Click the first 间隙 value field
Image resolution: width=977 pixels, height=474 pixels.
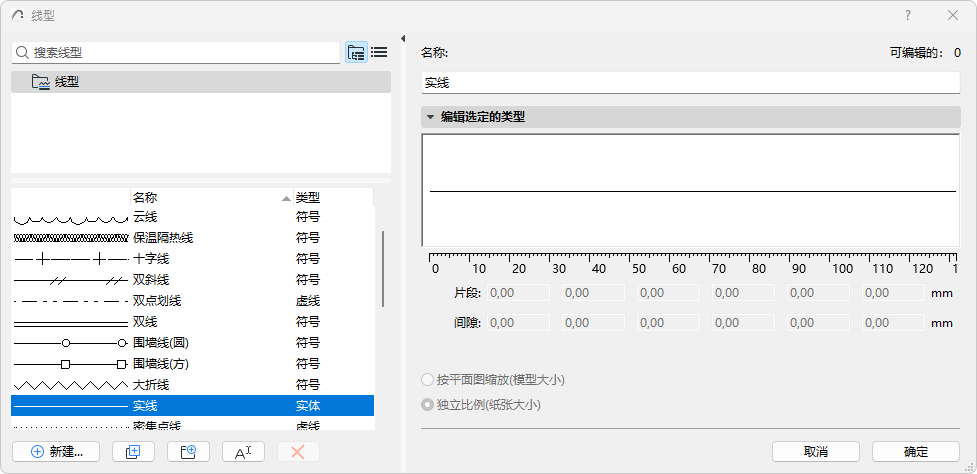point(518,323)
